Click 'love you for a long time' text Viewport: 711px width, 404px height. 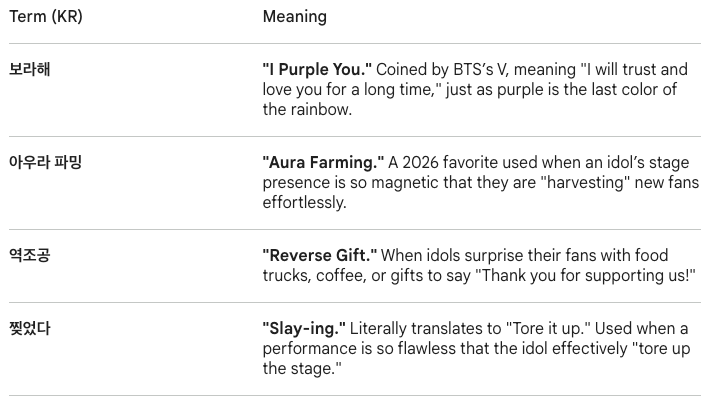pos(347,89)
